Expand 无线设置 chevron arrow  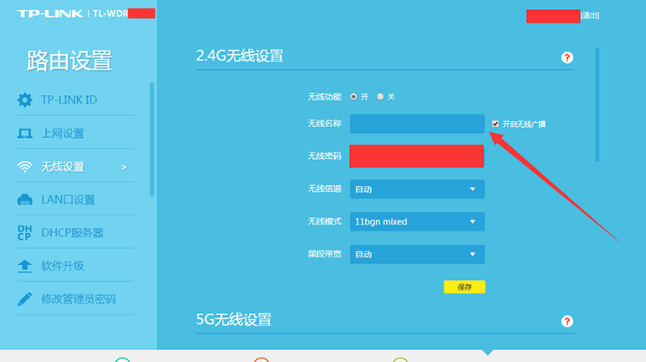click(x=124, y=167)
